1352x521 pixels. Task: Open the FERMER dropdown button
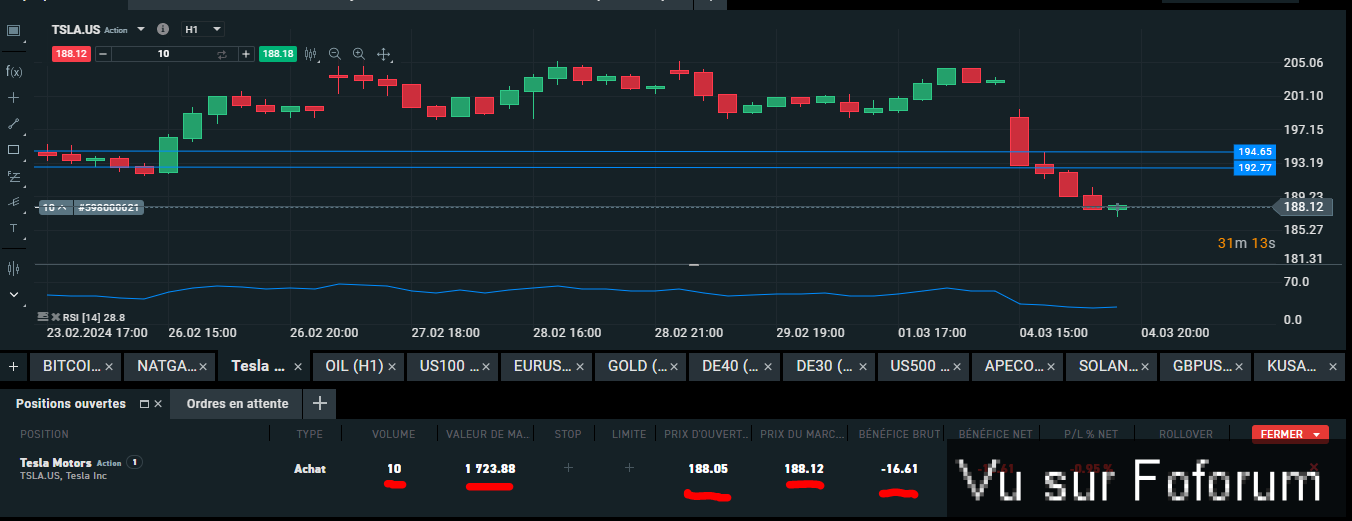(x=1289, y=434)
